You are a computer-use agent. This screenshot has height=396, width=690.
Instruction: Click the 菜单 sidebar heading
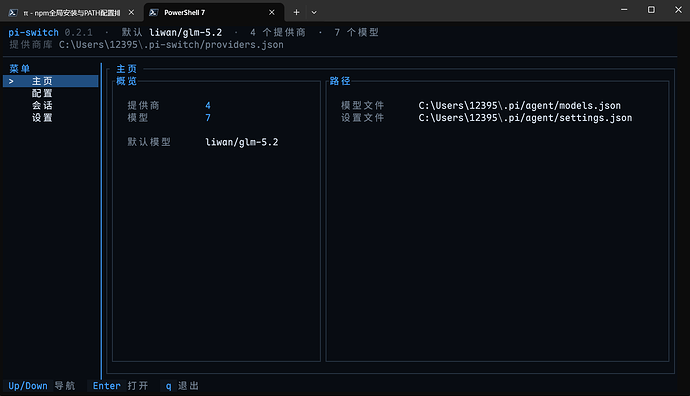point(19,69)
